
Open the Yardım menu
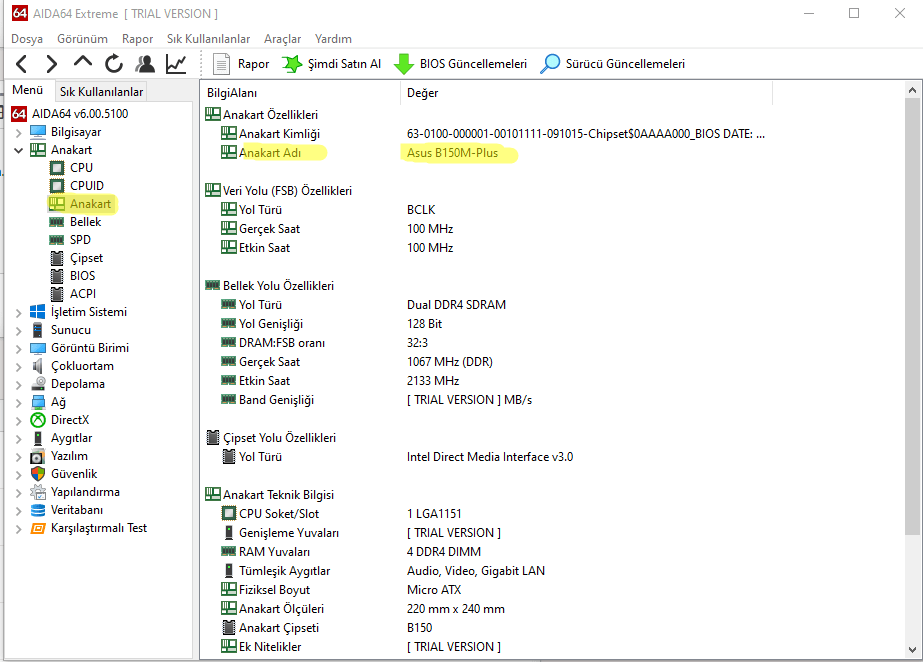333,39
